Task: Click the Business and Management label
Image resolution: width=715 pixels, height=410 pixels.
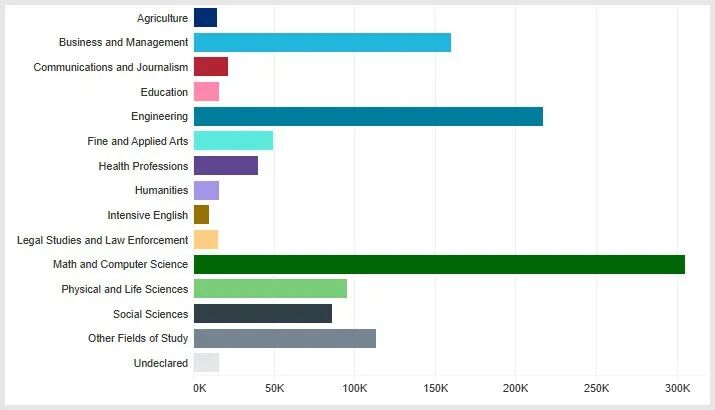Action: (x=124, y=42)
